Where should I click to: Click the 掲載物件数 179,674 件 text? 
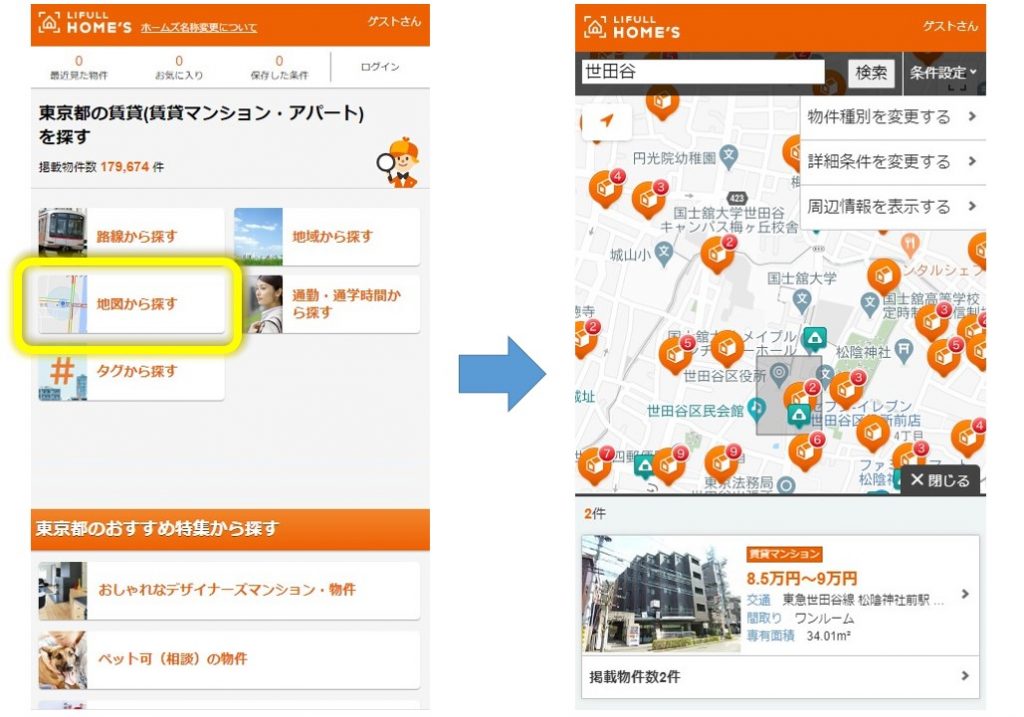(x=101, y=167)
